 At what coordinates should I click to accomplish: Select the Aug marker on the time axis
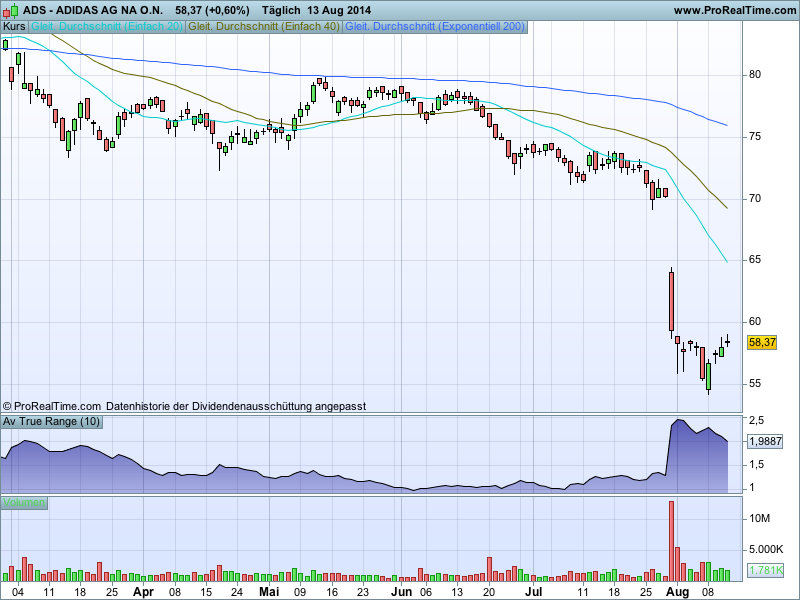pos(680,591)
